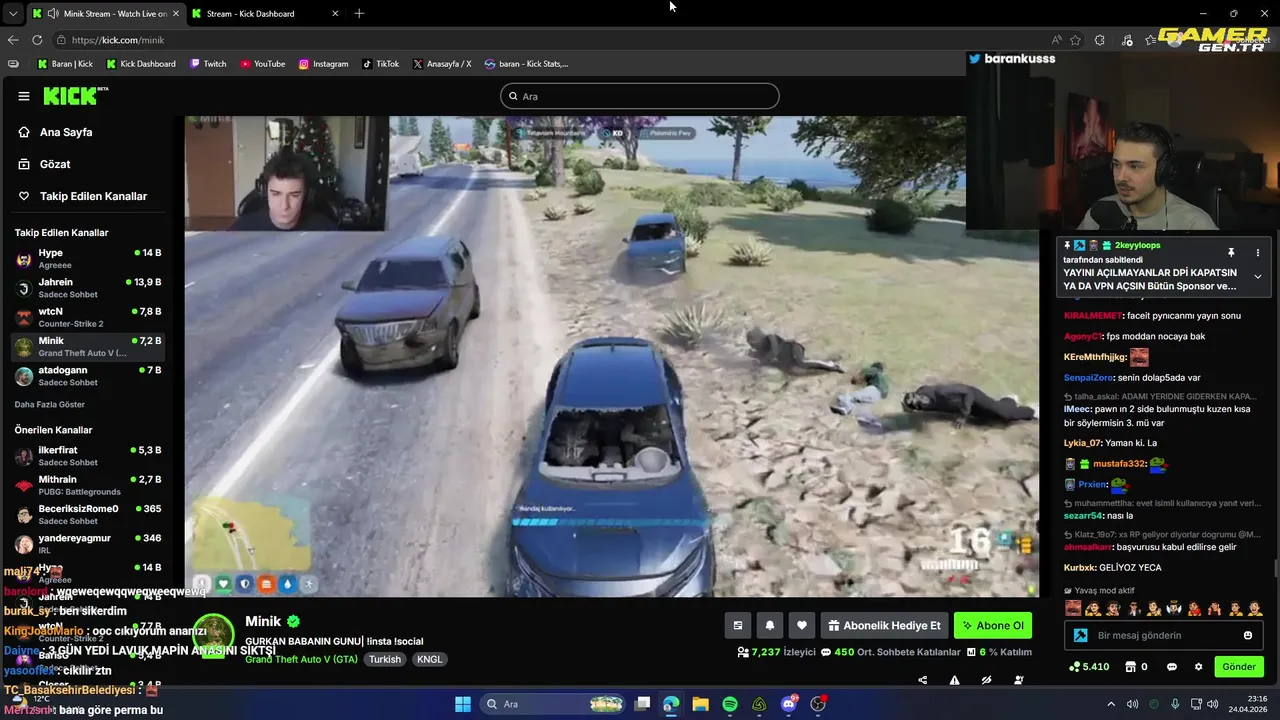Open the TikTok bookmark

pyautogui.click(x=380, y=64)
